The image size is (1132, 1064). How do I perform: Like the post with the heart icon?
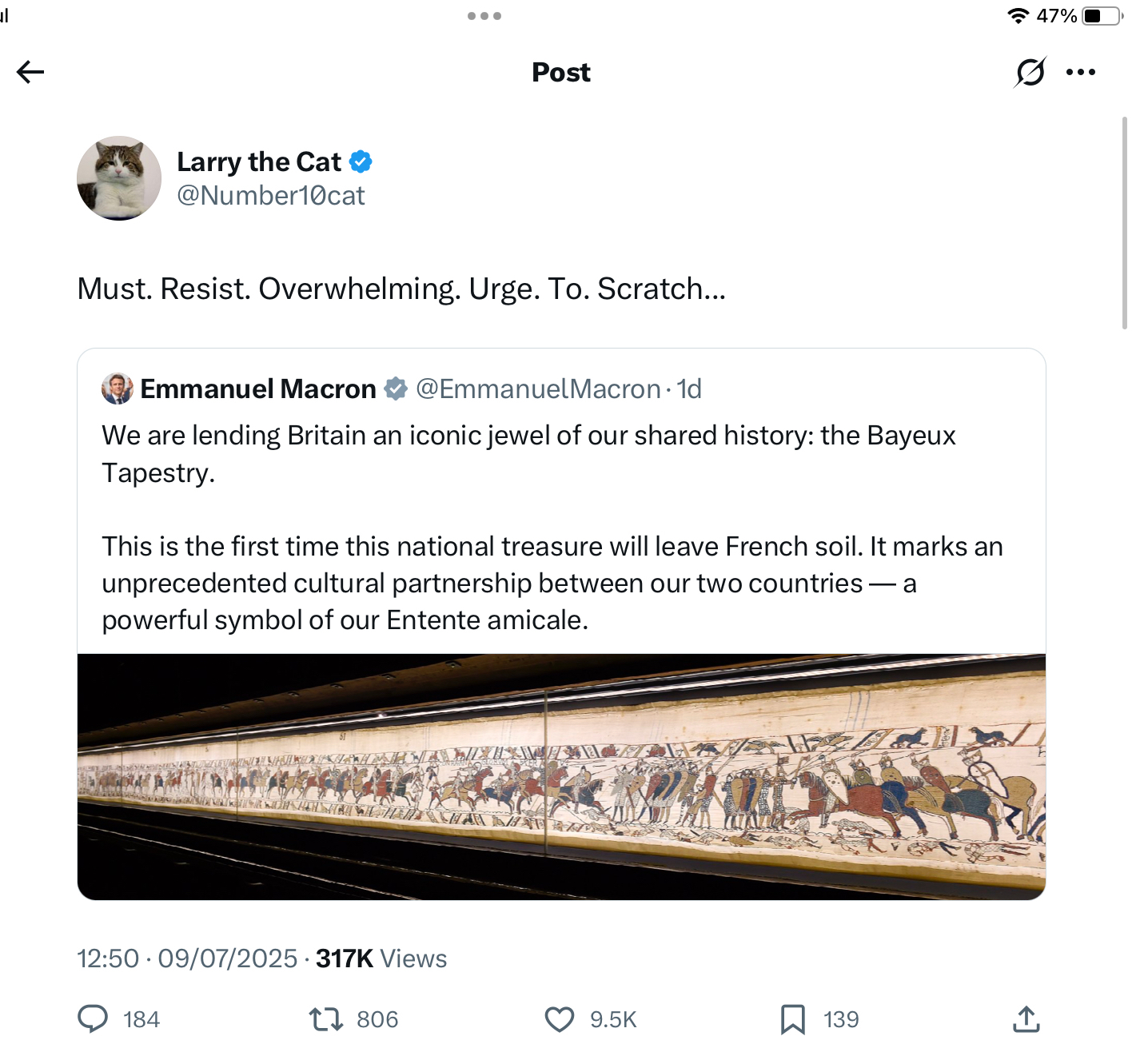coord(560,1019)
